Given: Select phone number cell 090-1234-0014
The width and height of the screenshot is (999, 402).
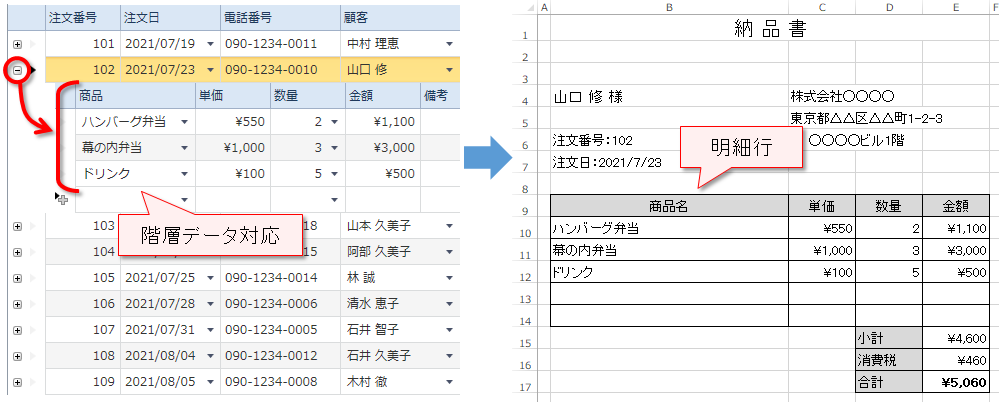Looking at the screenshot, I should [x=278, y=277].
